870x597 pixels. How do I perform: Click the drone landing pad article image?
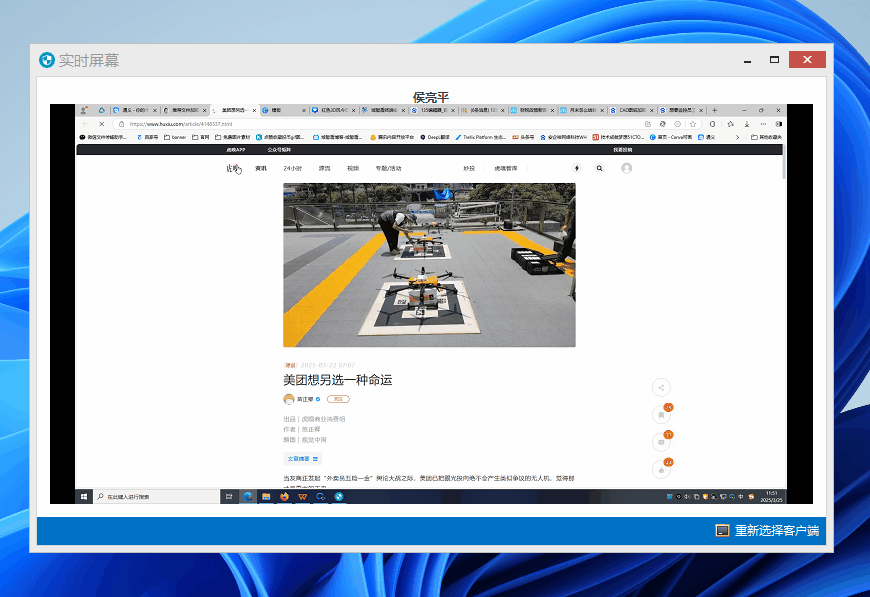(429, 265)
